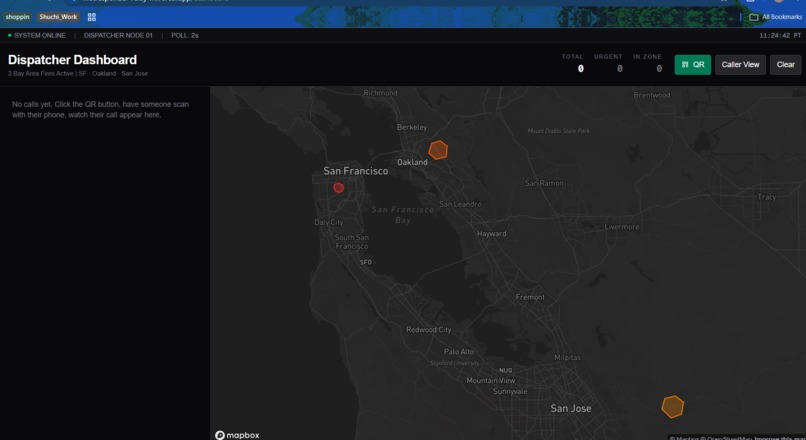Click the URGENT counter value

pyautogui.click(x=619, y=68)
